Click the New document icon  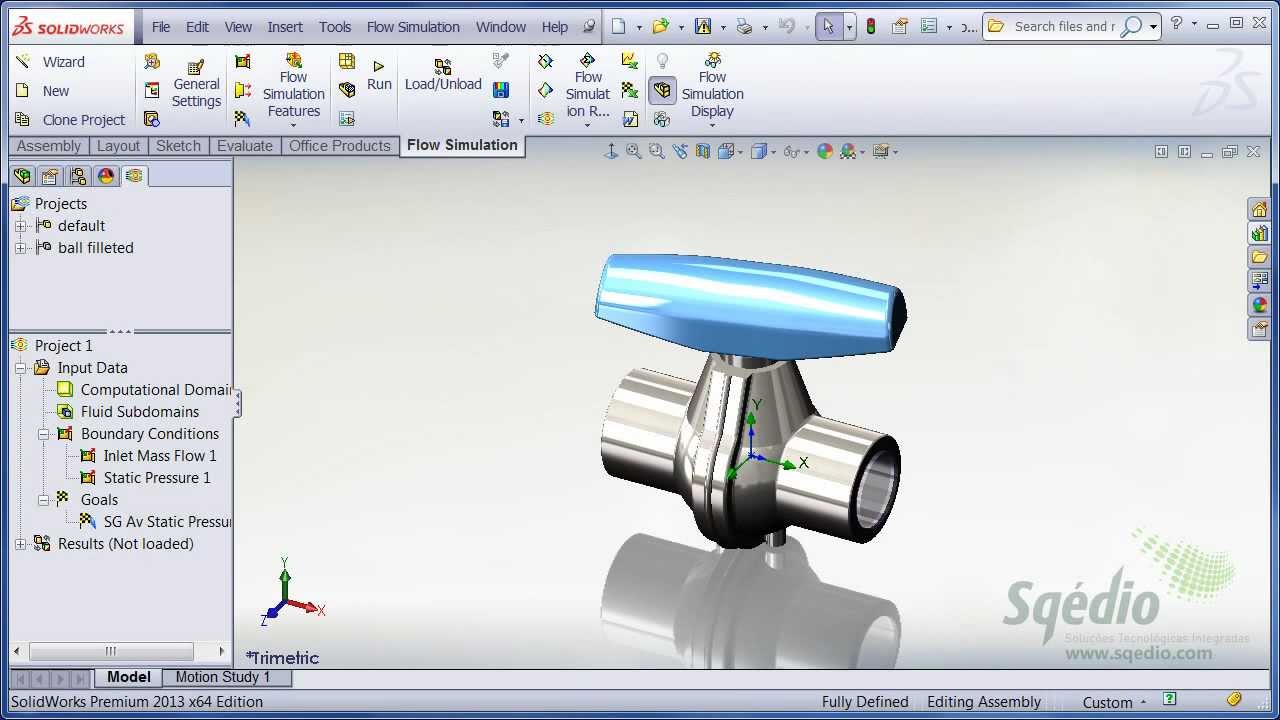point(619,27)
